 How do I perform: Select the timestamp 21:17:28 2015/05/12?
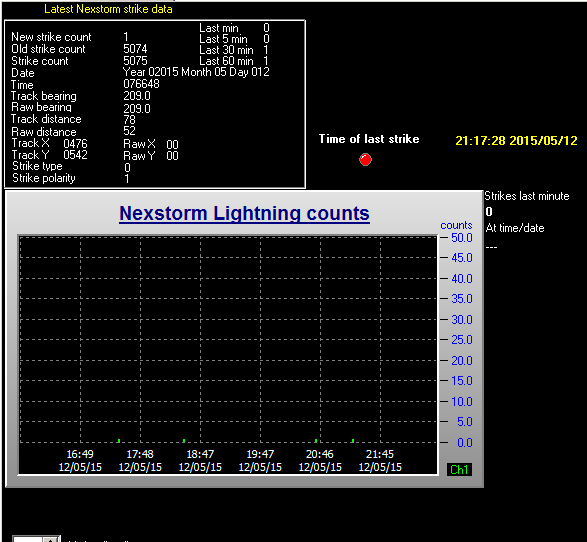516,141
